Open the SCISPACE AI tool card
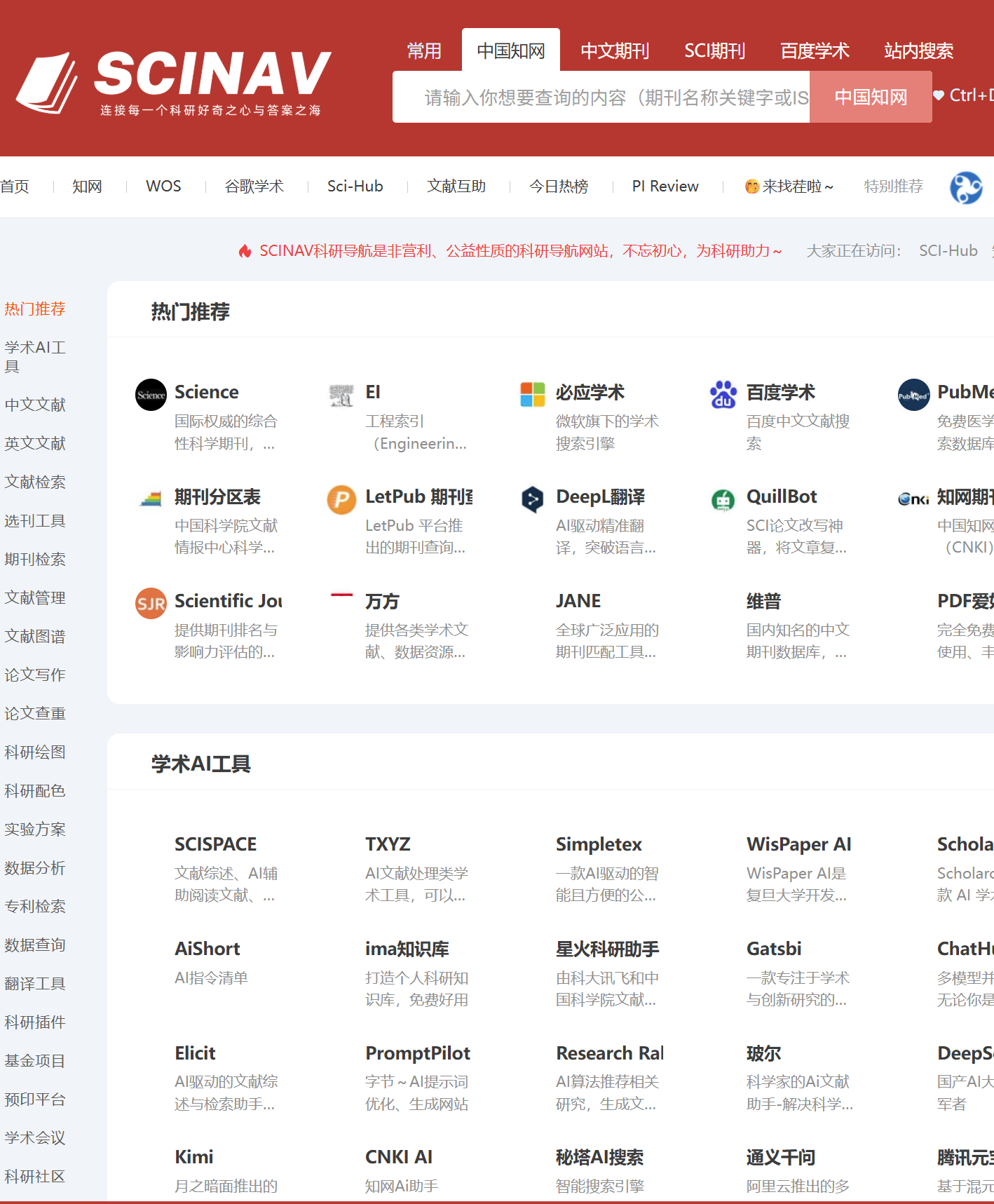The height and width of the screenshot is (1204, 994). 208,869
